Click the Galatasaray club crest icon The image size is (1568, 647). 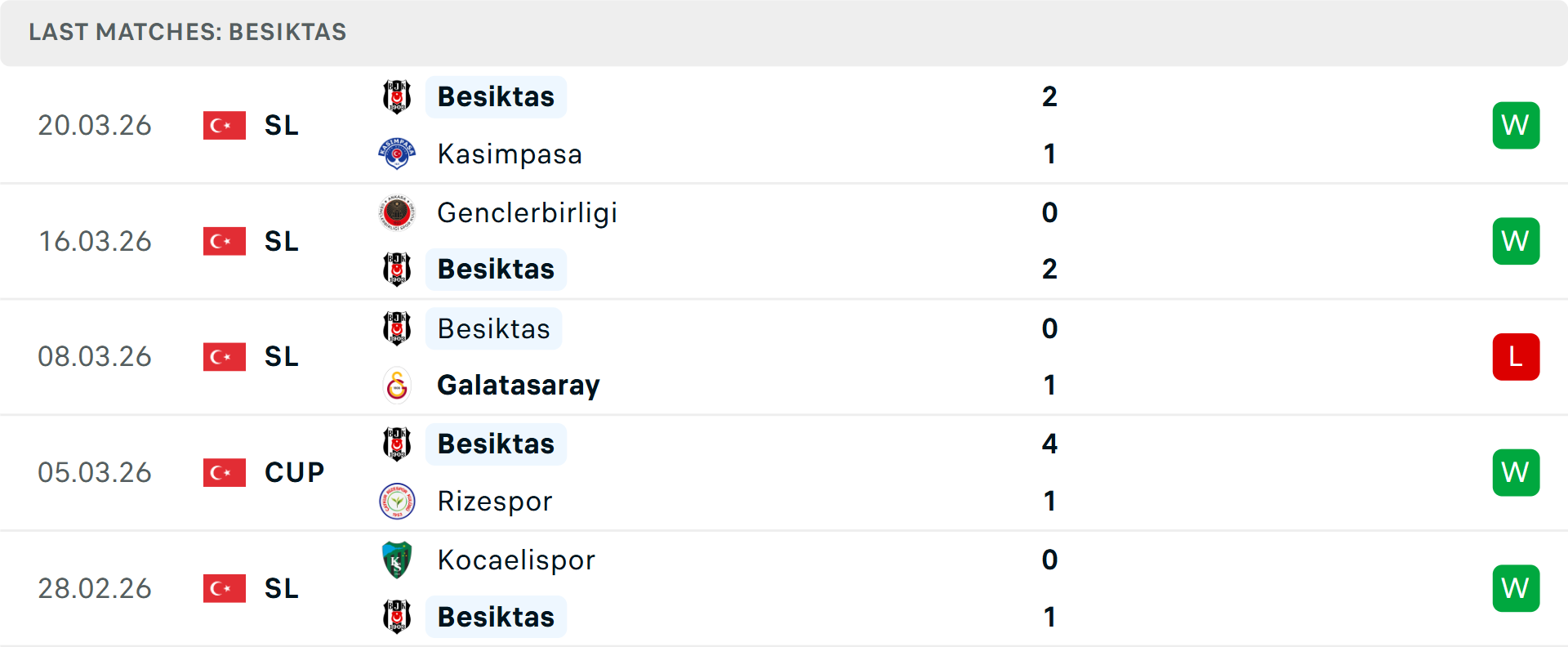click(x=397, y=385)
